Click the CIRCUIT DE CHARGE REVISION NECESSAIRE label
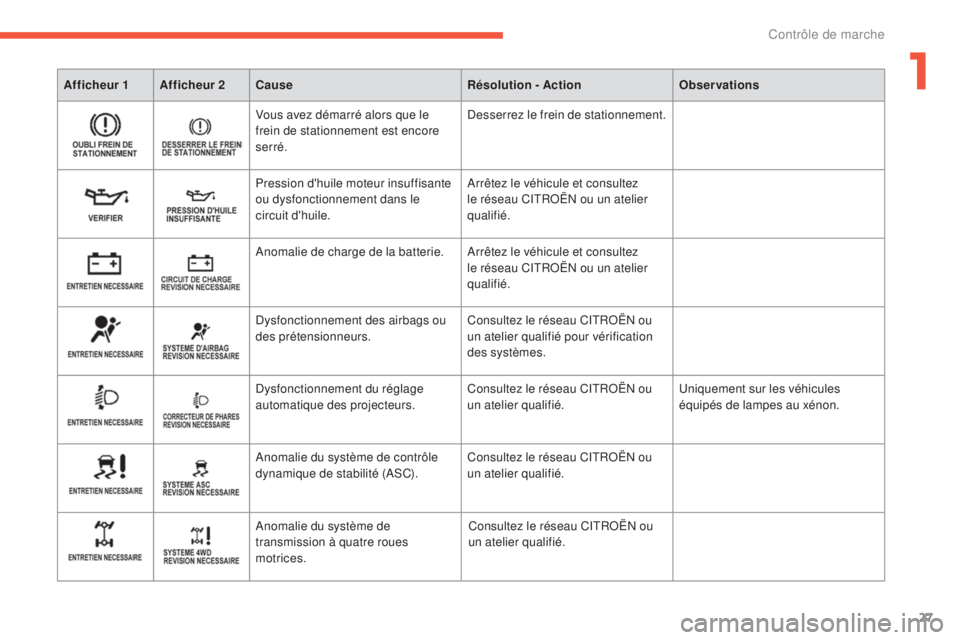Image resolution: width=960 pixels, height=640 pixels. (200, 283)
